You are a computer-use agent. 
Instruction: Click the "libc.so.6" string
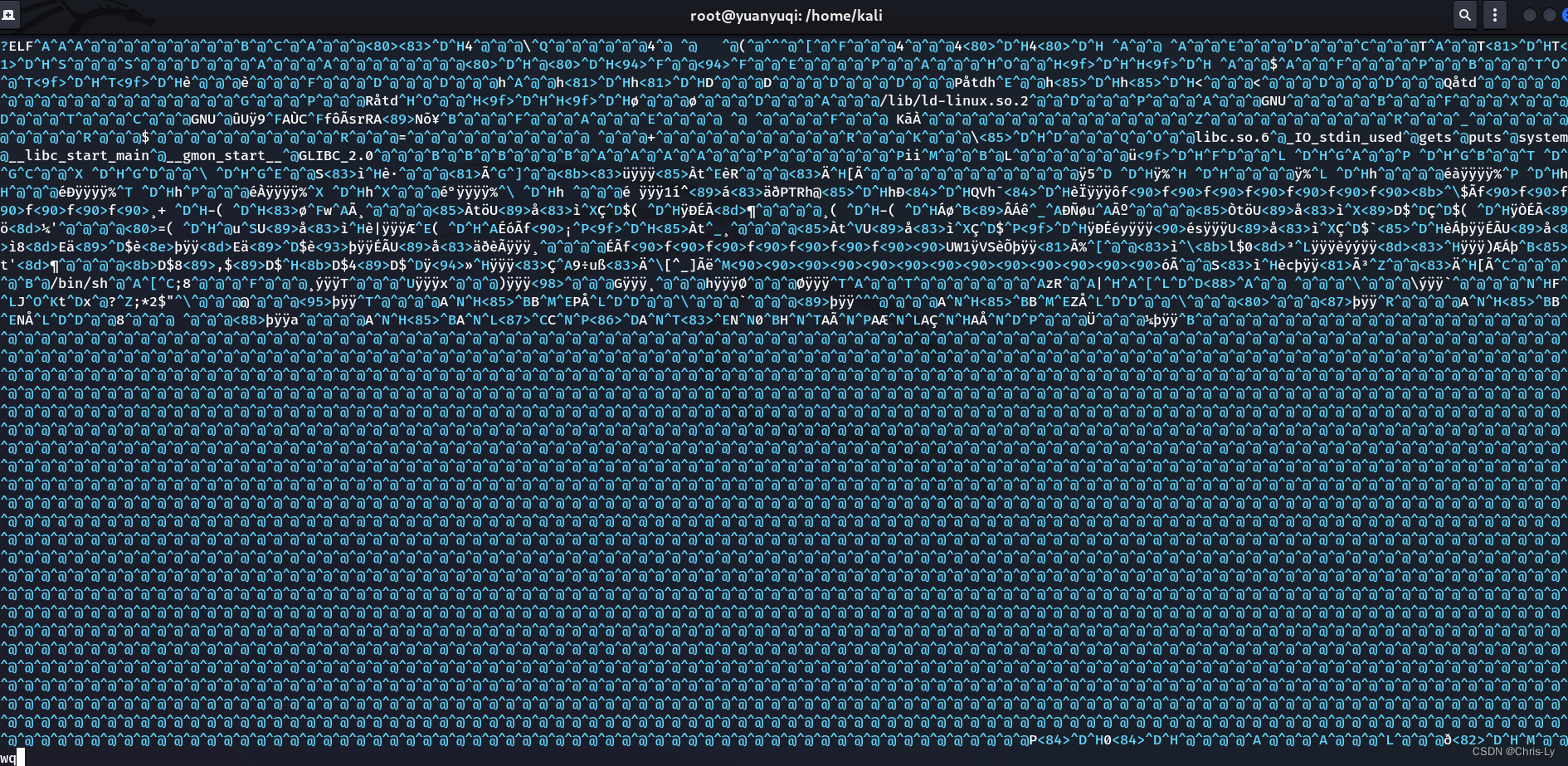point(1232,138)
